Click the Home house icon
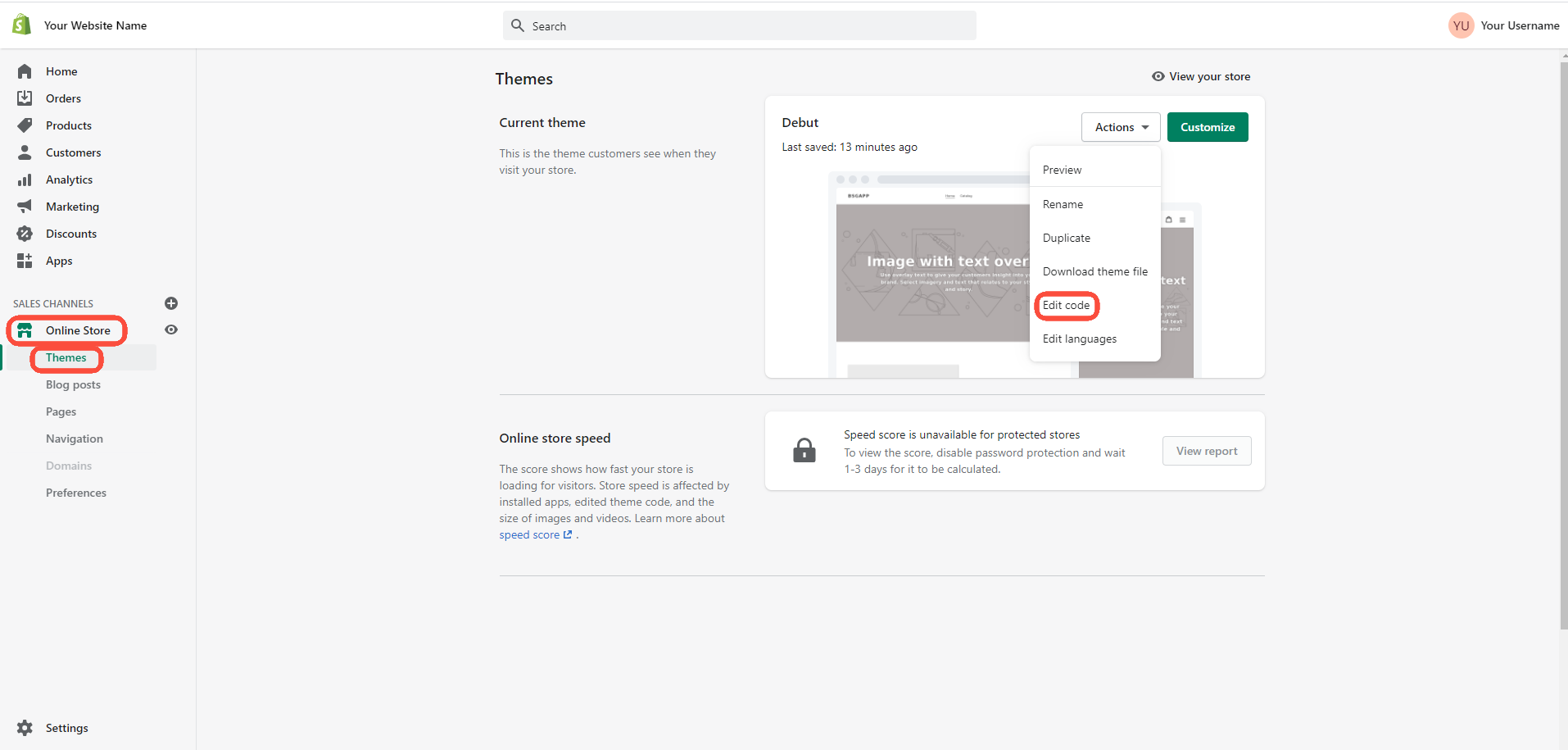Image resolution: width=1568 pixels, height=750 pixels. (x=25, y=71)
